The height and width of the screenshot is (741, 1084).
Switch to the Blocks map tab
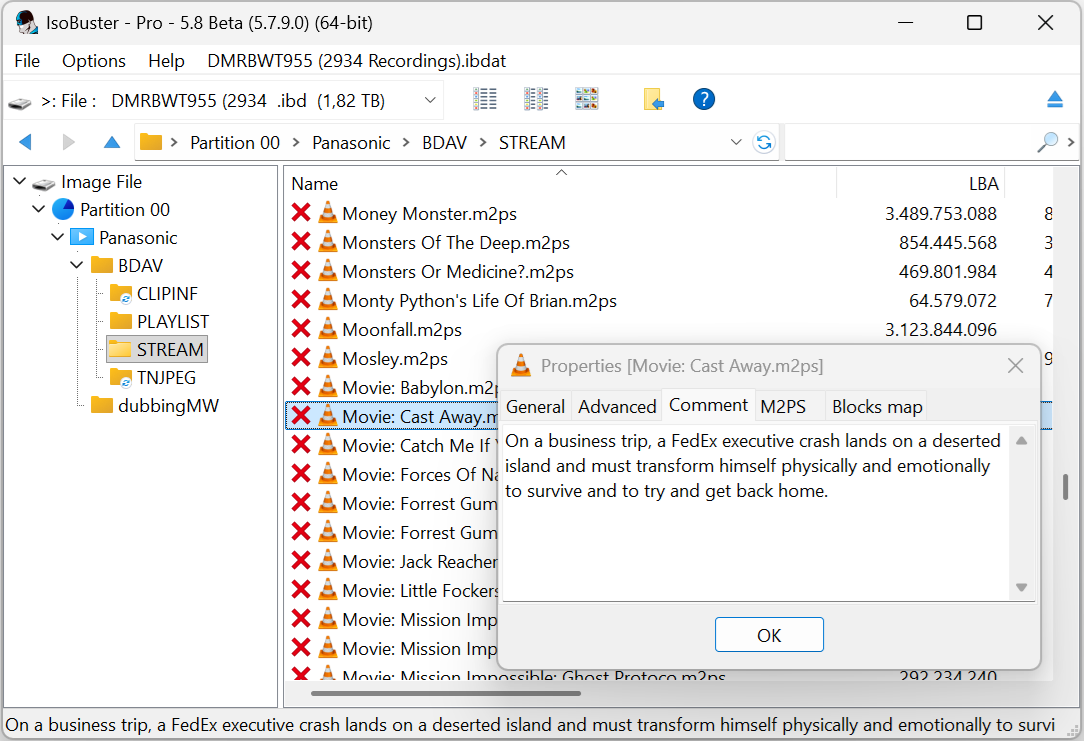(877, 406)
